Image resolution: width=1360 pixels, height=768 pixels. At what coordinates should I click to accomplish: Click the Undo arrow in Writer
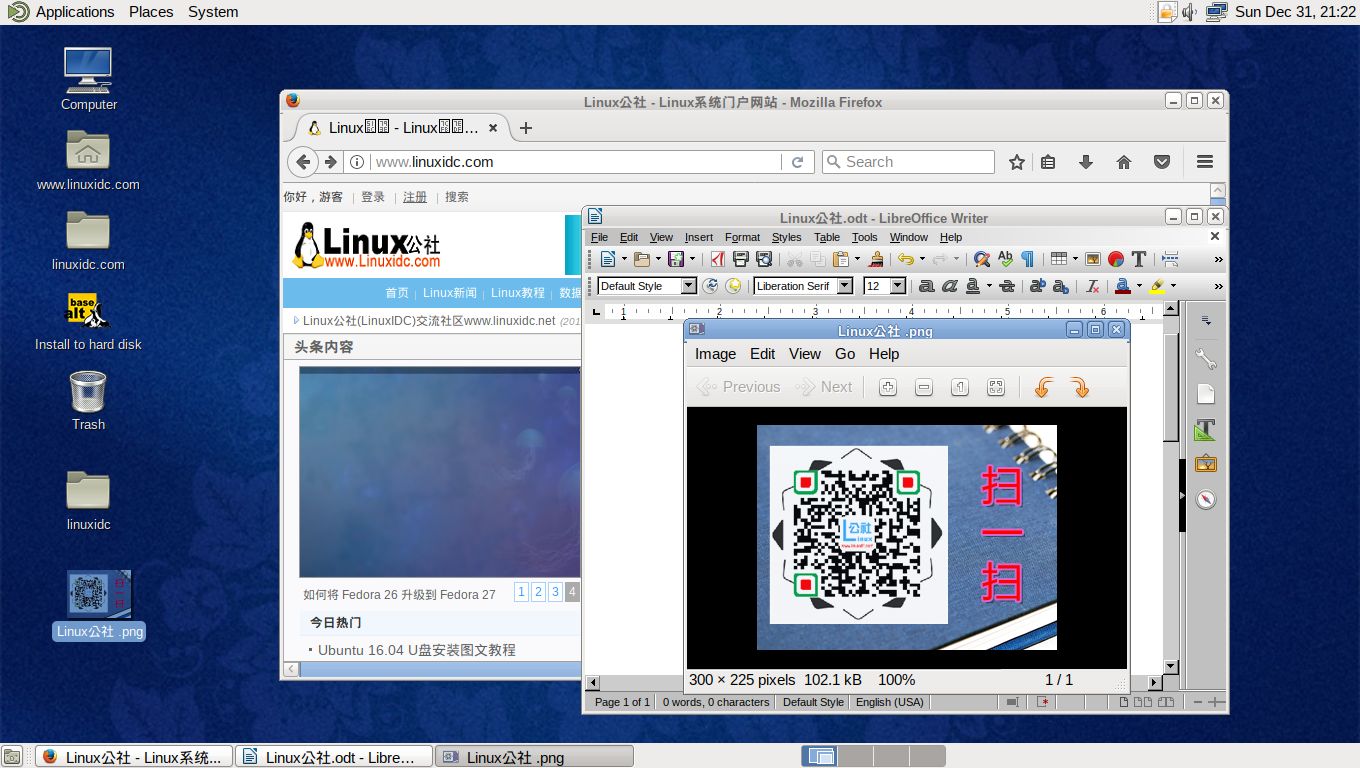coord(906,259)
